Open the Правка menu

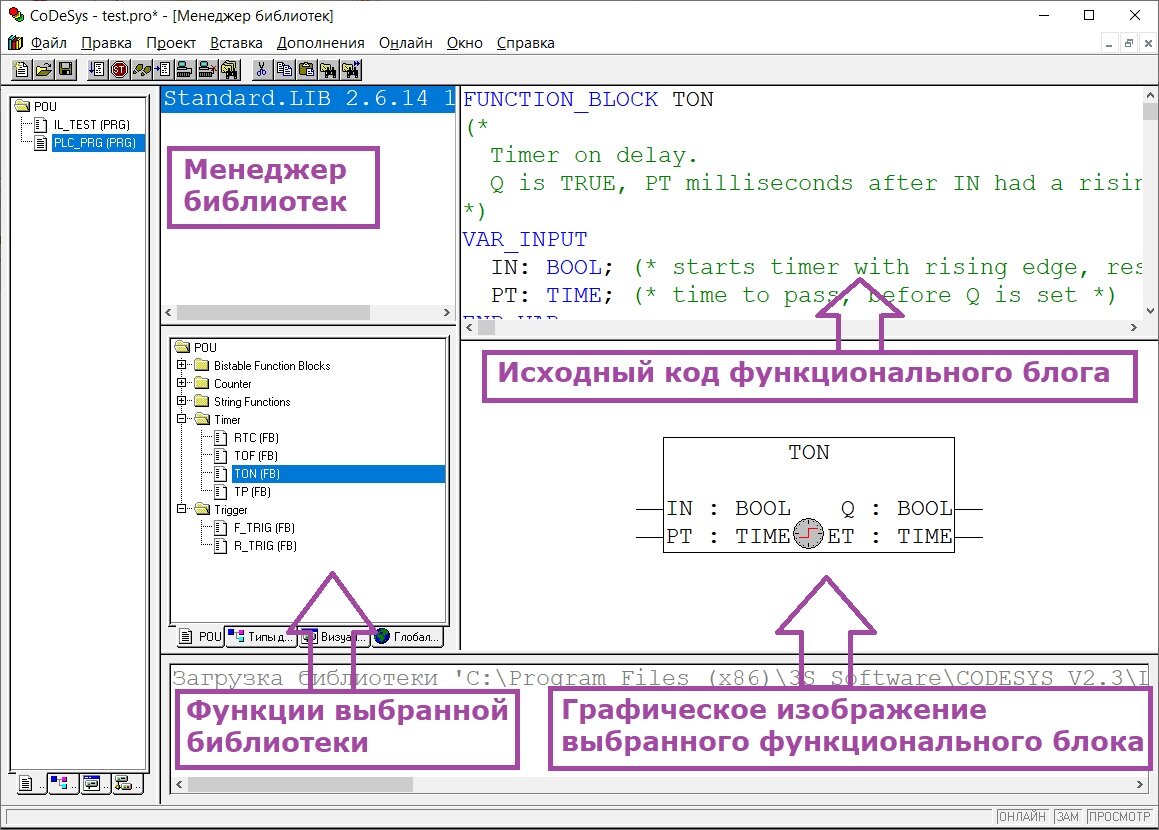(x=106, y=43)
